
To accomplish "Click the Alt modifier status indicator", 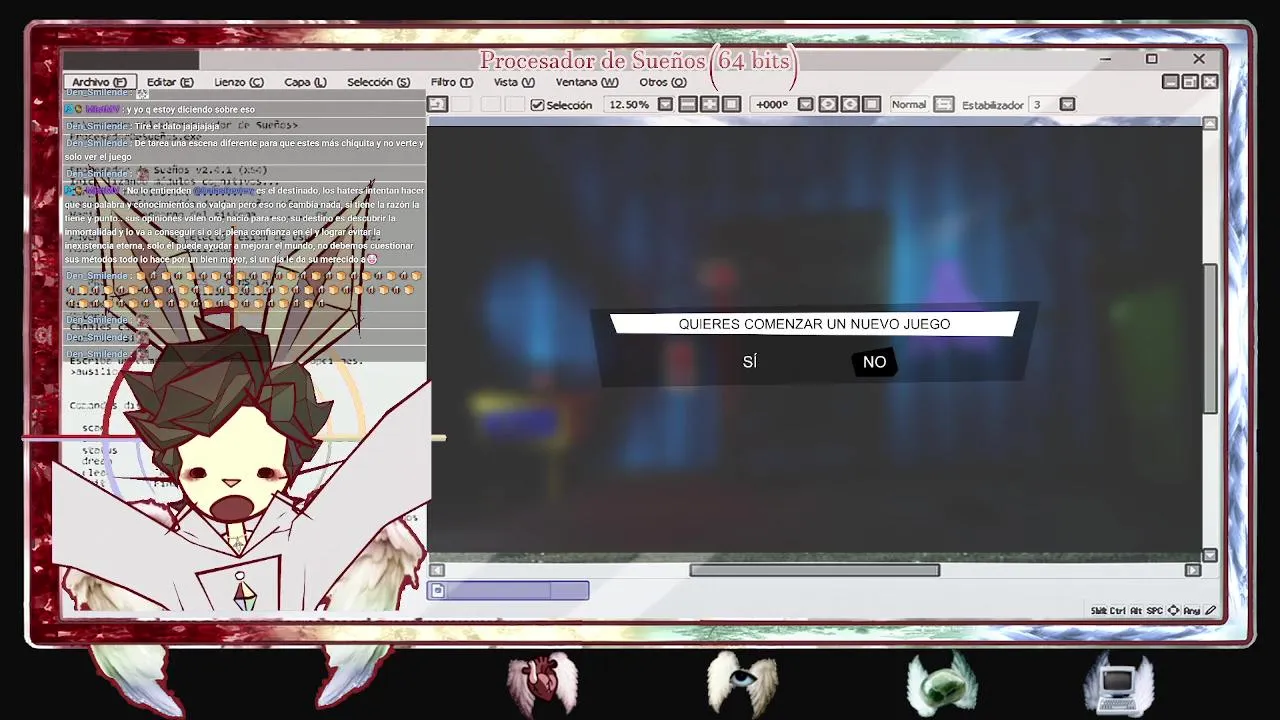I will tap(1136, 611).
